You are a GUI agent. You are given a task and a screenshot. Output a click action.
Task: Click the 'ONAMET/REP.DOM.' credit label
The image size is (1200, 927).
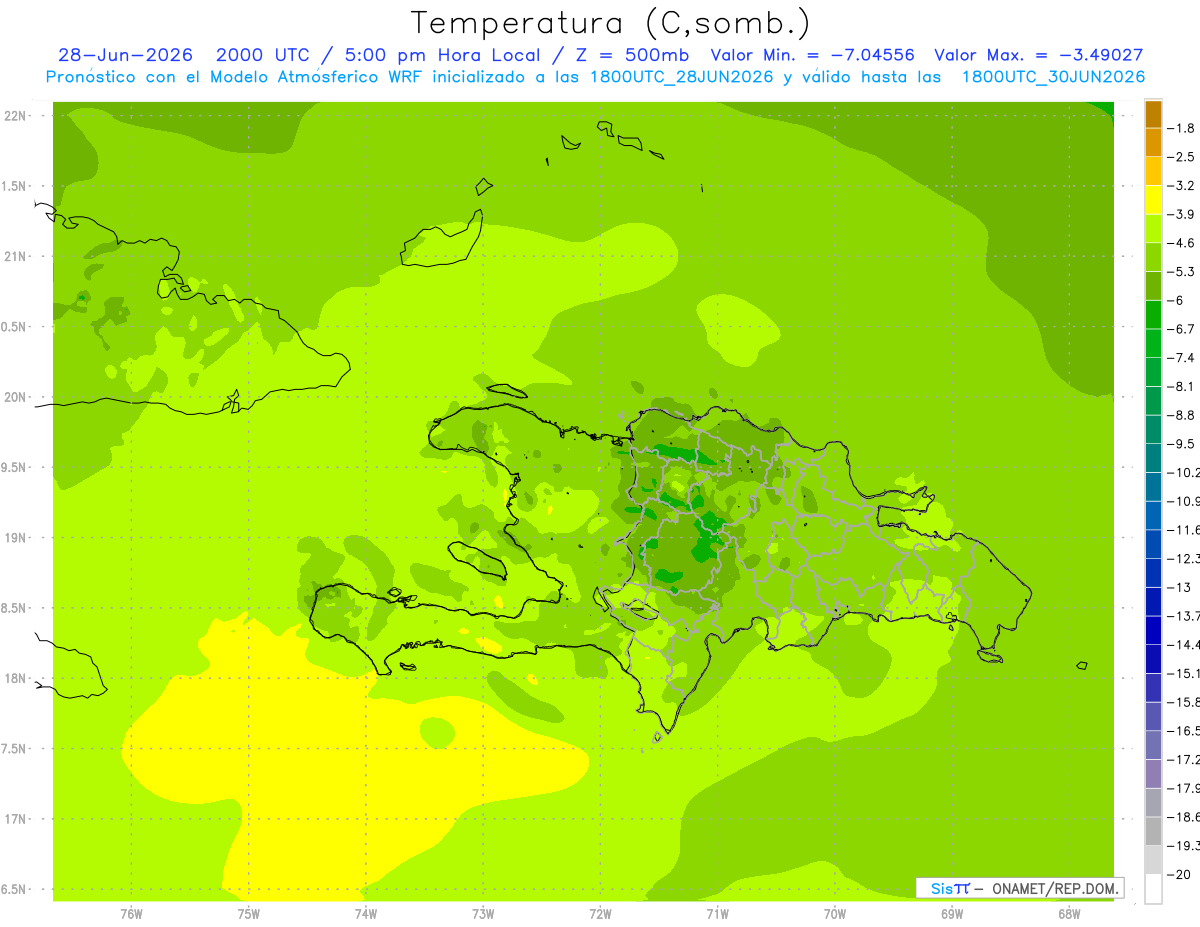tap(1054, 888)
